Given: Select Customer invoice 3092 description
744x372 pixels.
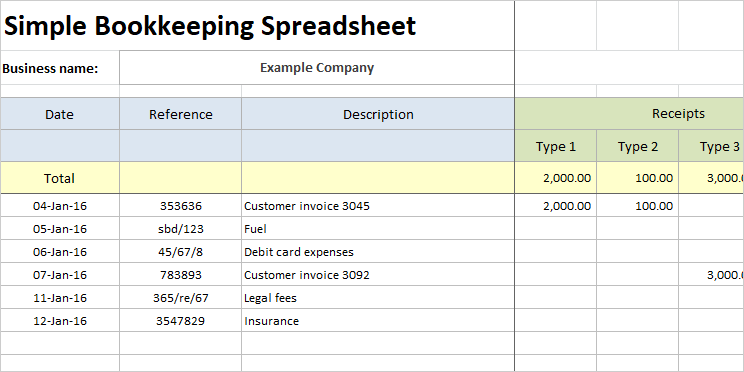Looking at the screenshot, I should (x=378, y=274).
